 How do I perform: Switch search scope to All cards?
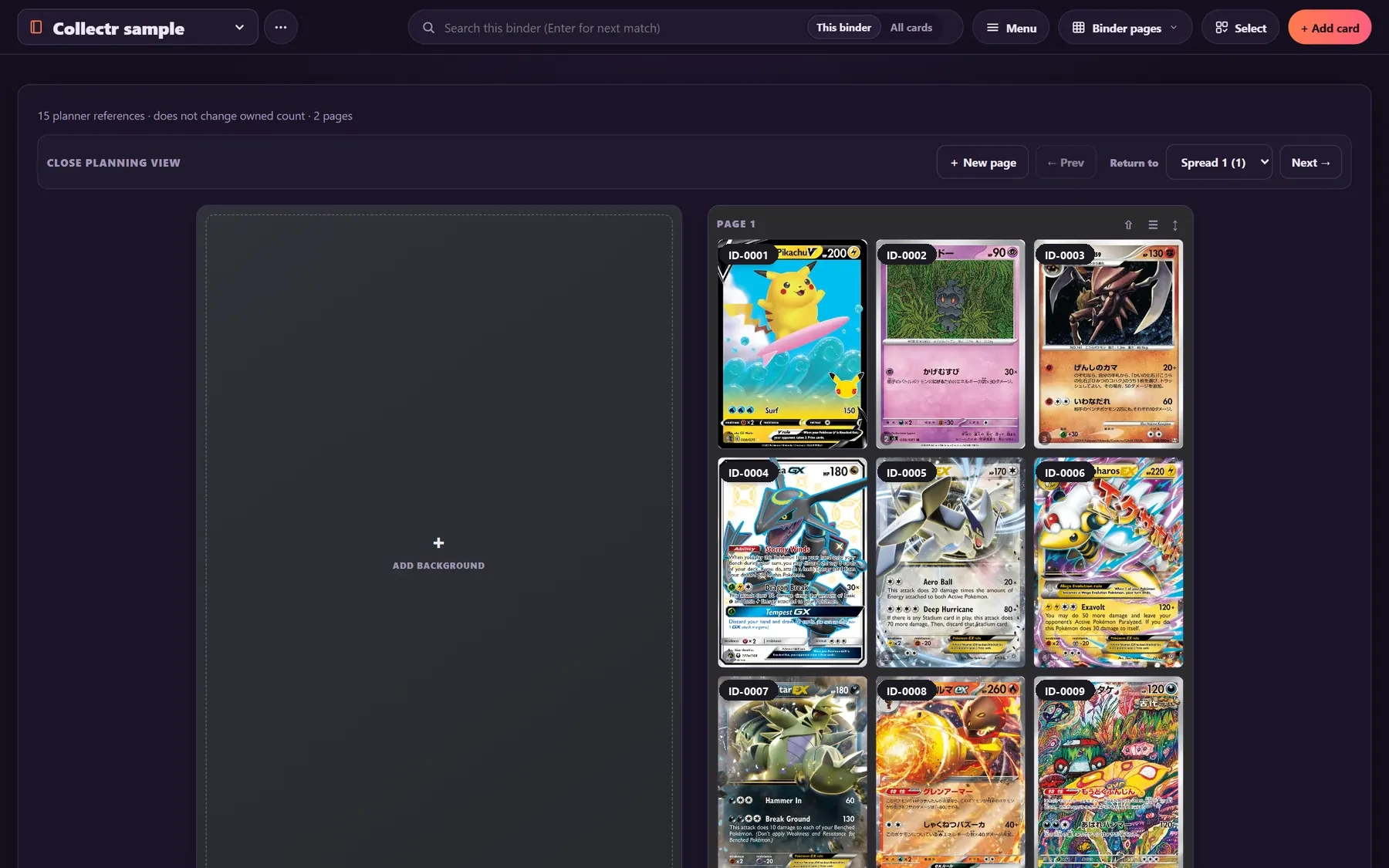tap(911, 27)
